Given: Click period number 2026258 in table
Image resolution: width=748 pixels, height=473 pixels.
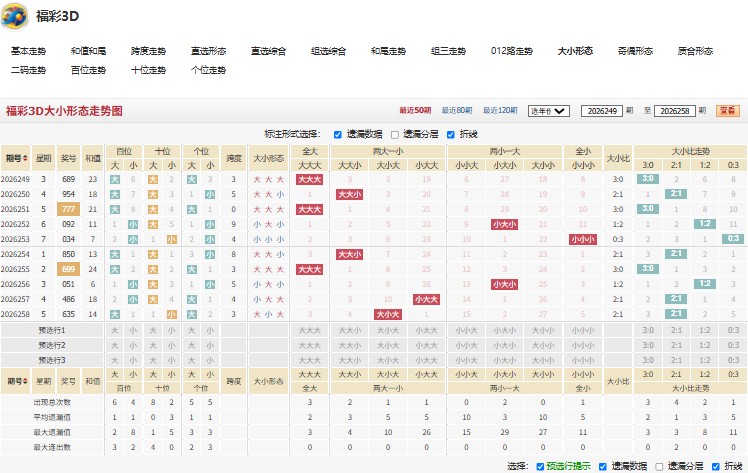Looking at the screenshot, I should (x=15, y=314).
